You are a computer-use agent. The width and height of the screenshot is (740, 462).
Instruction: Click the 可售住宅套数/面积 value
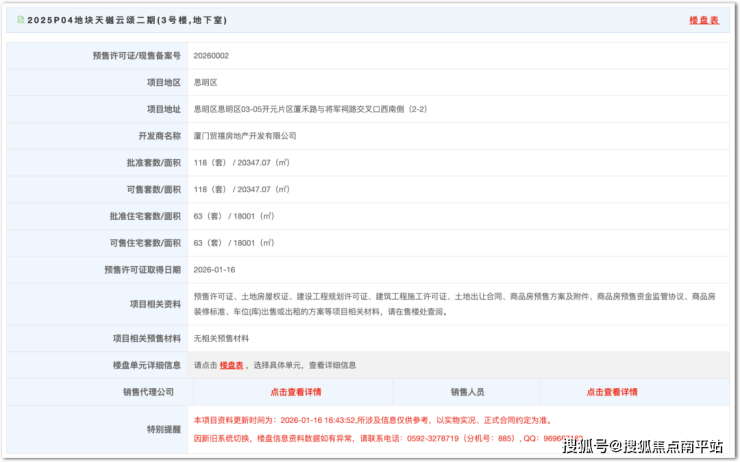tap(233, 242)
